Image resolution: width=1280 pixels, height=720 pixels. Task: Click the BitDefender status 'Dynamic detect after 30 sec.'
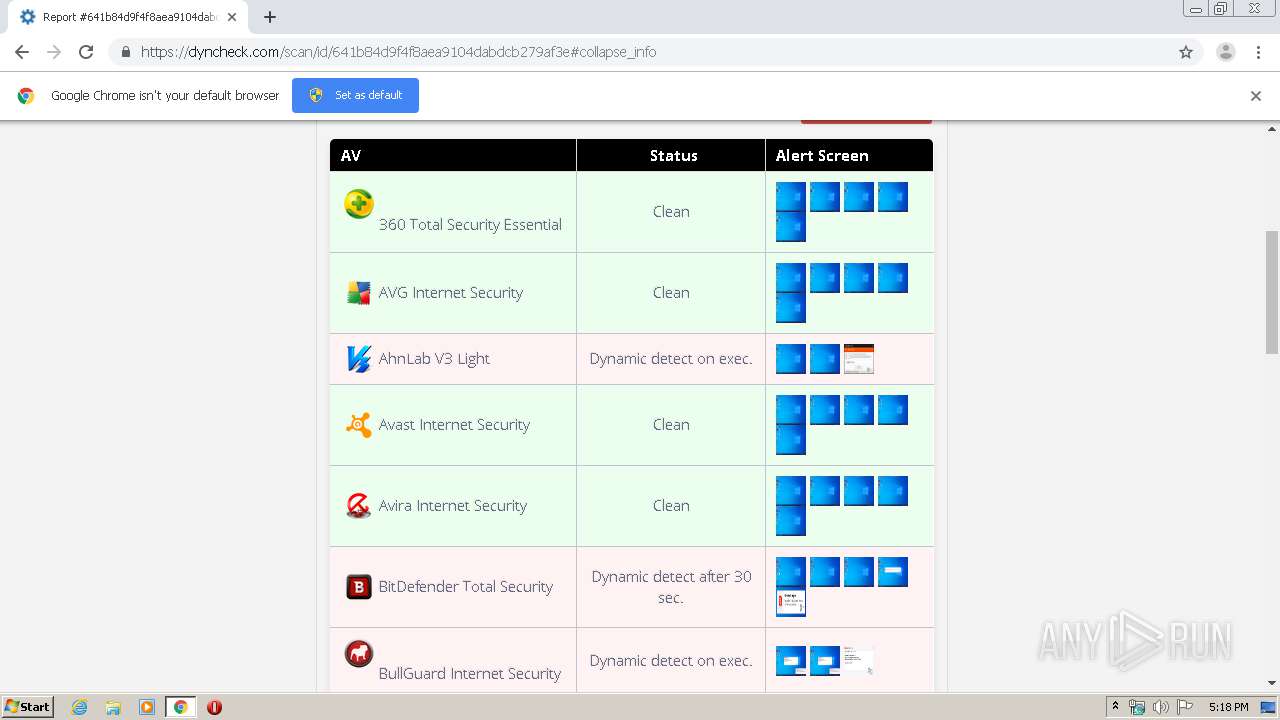click(671, 587)
